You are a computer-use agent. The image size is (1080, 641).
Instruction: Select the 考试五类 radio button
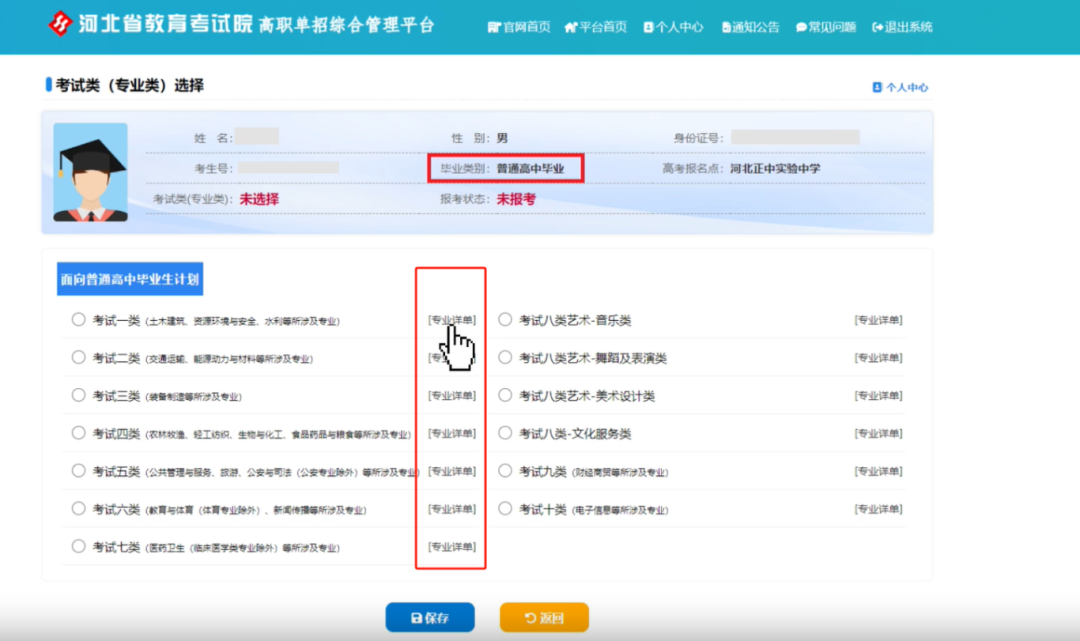point(78,471)
